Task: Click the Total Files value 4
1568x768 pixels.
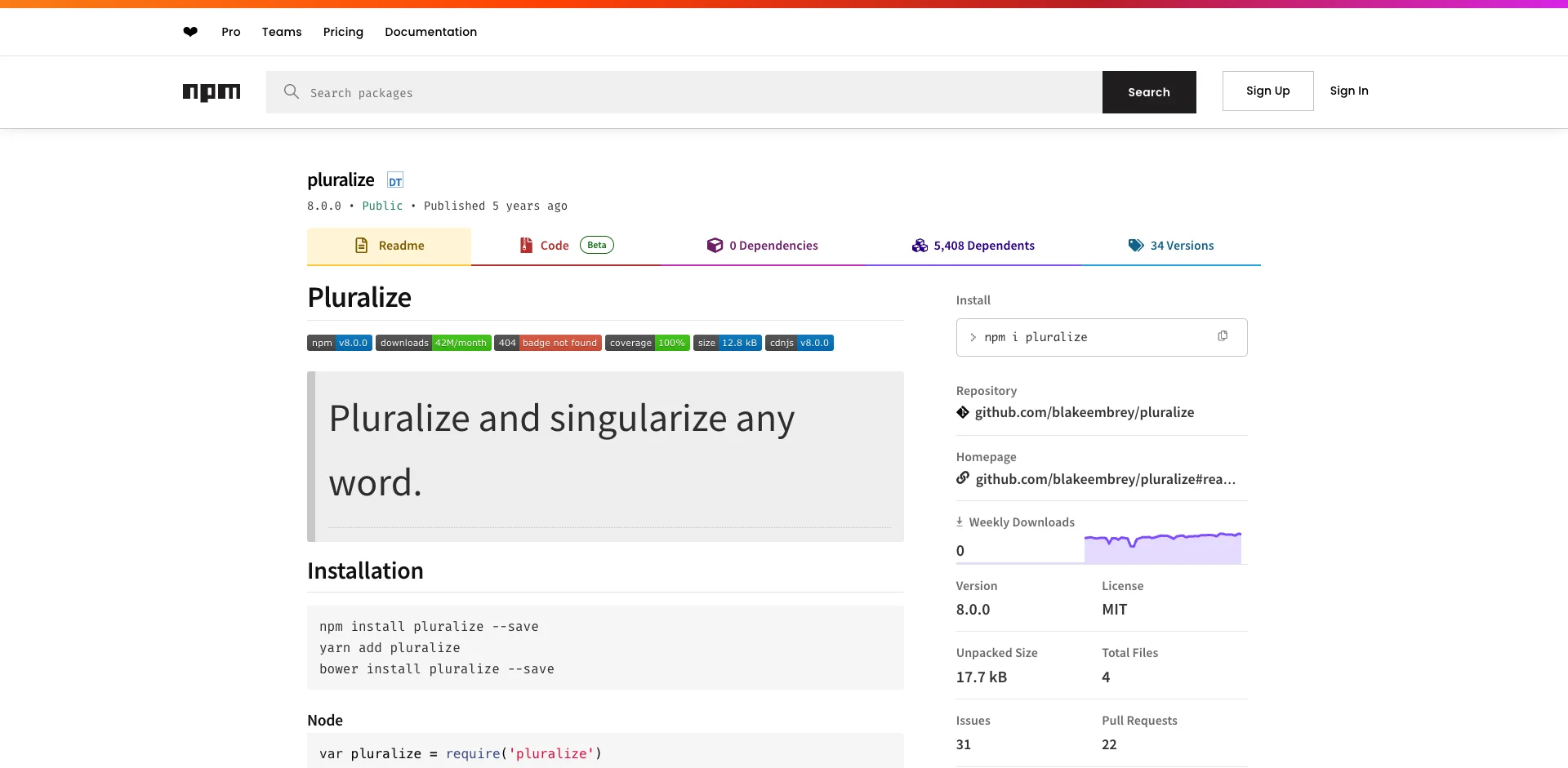Action: [1106, 677]
